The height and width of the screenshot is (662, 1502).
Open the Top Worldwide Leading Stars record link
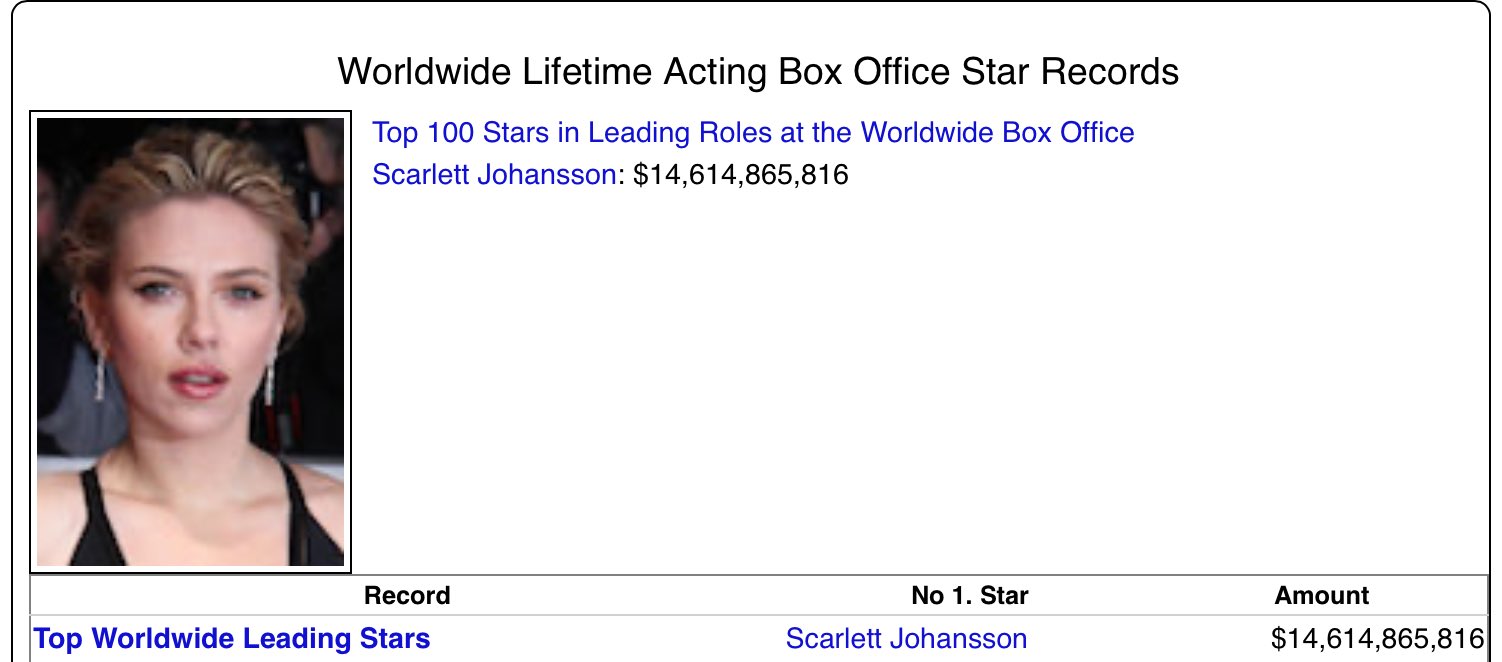[232, 639]
